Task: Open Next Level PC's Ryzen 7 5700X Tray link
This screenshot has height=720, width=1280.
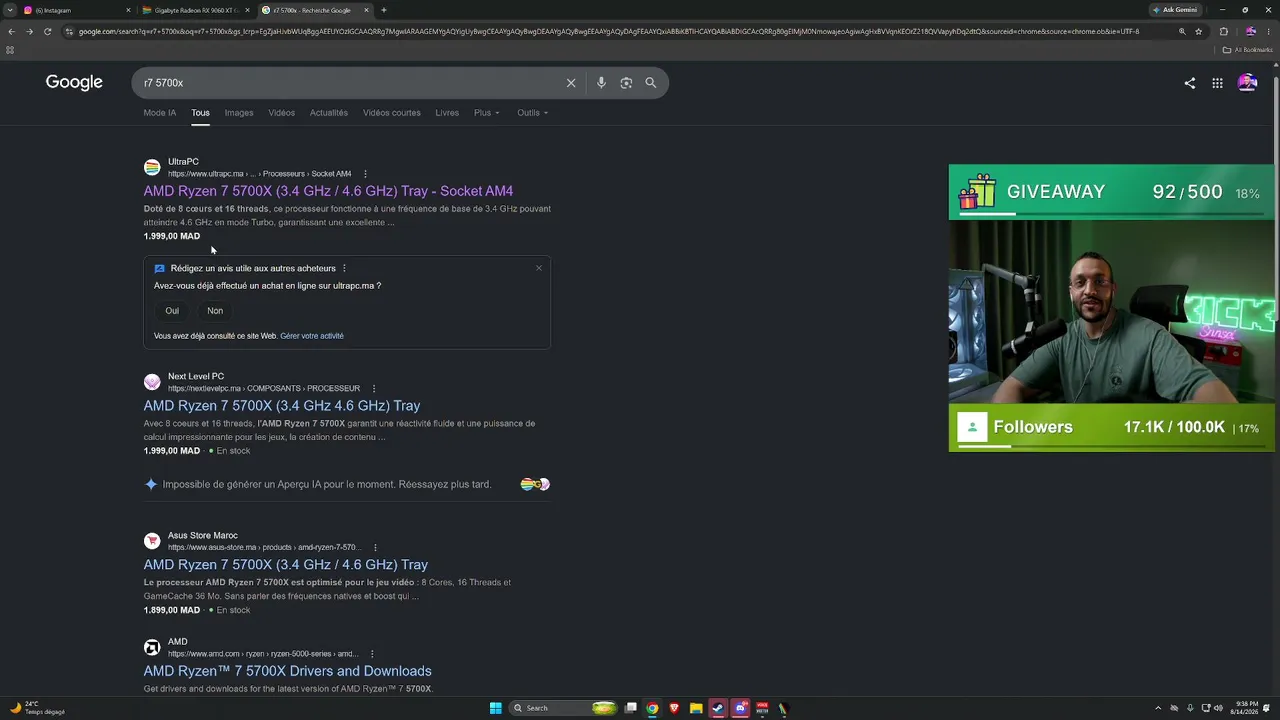Action: [x=282, y=406]
